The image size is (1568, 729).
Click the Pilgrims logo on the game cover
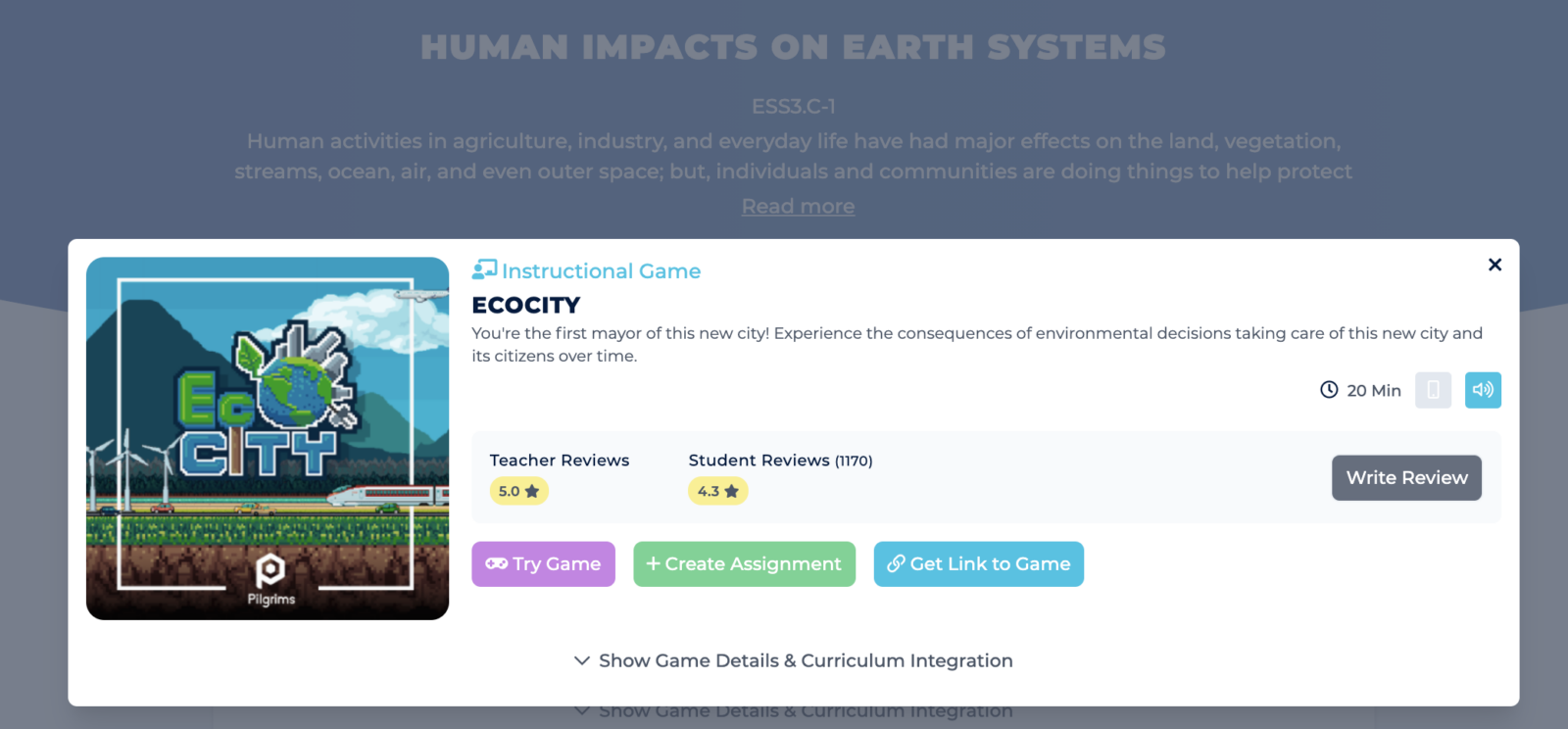point(270,578)
